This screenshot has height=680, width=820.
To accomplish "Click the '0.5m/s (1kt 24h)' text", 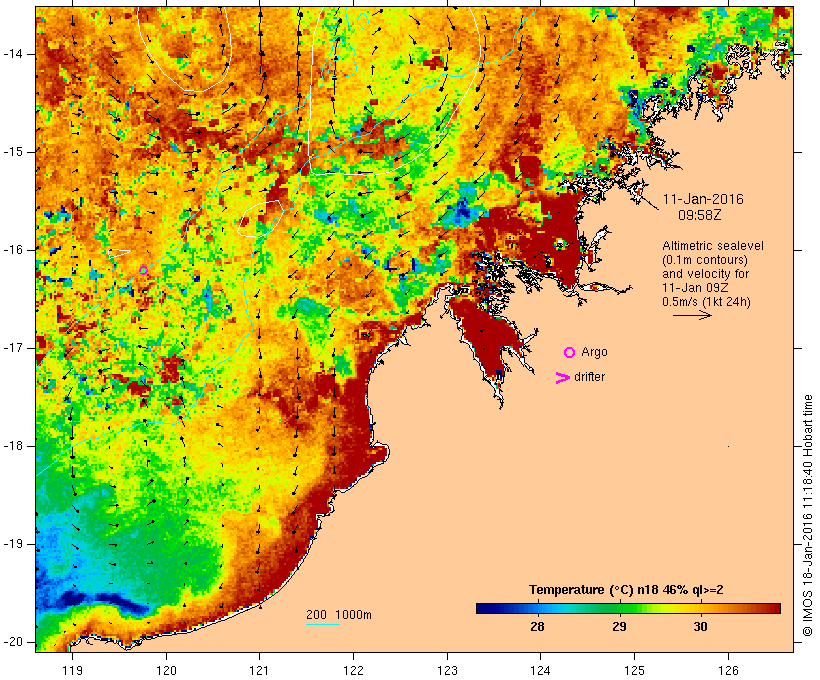I will pyautogui.click(x=706, y=302).
